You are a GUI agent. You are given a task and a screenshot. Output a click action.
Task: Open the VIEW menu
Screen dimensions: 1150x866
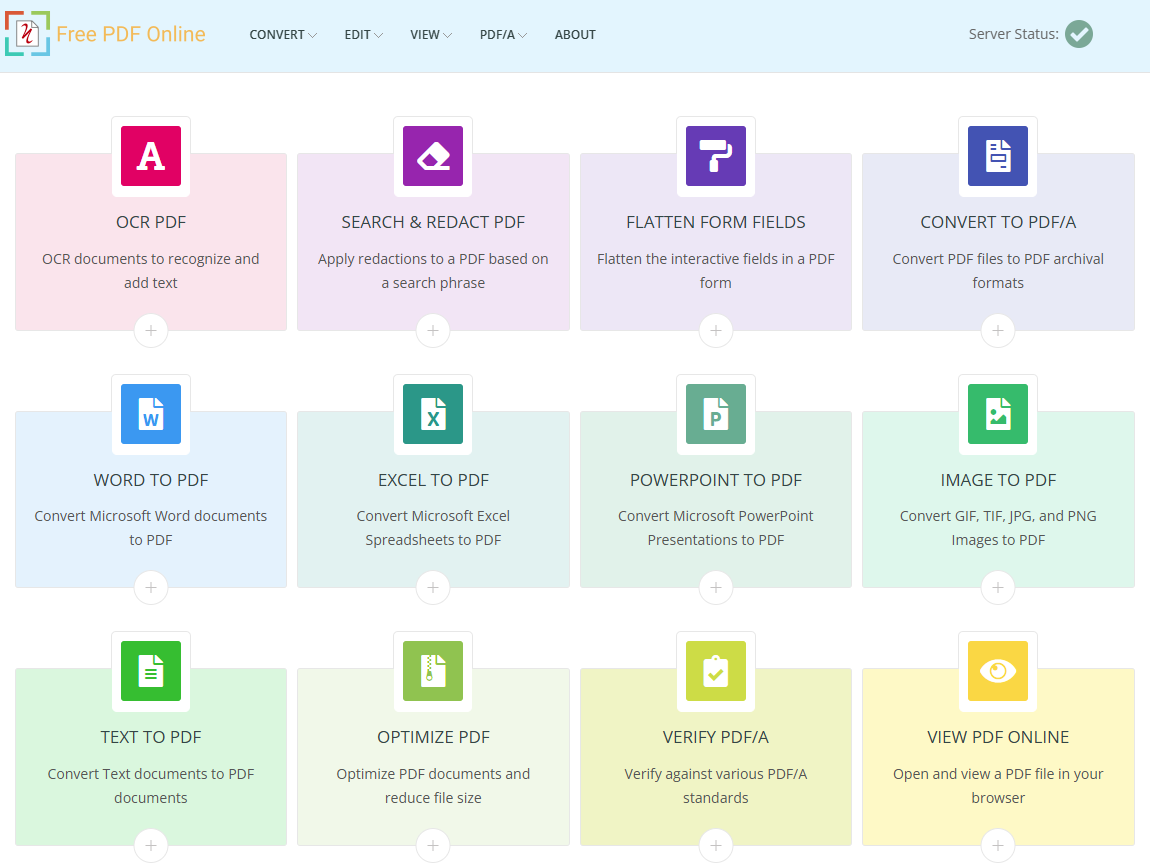[430, 34]
